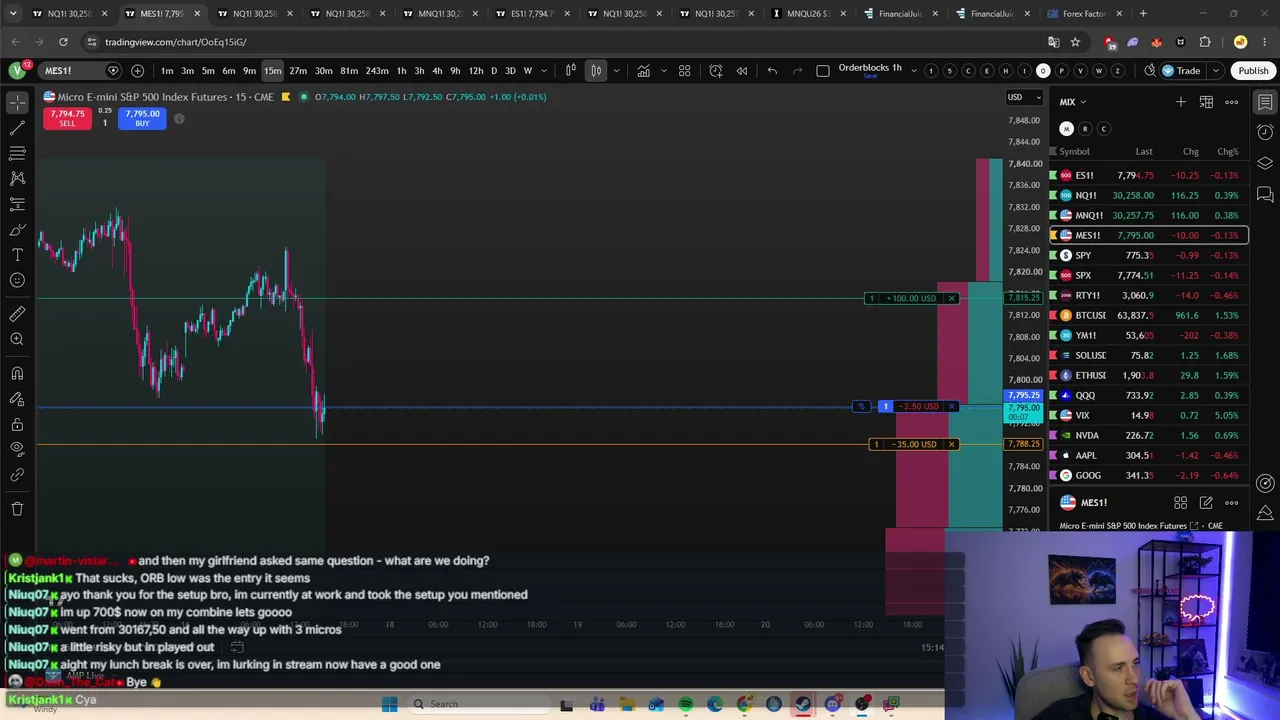Click the Publish button
The image size is (1280, 720).
point(1253,71)
